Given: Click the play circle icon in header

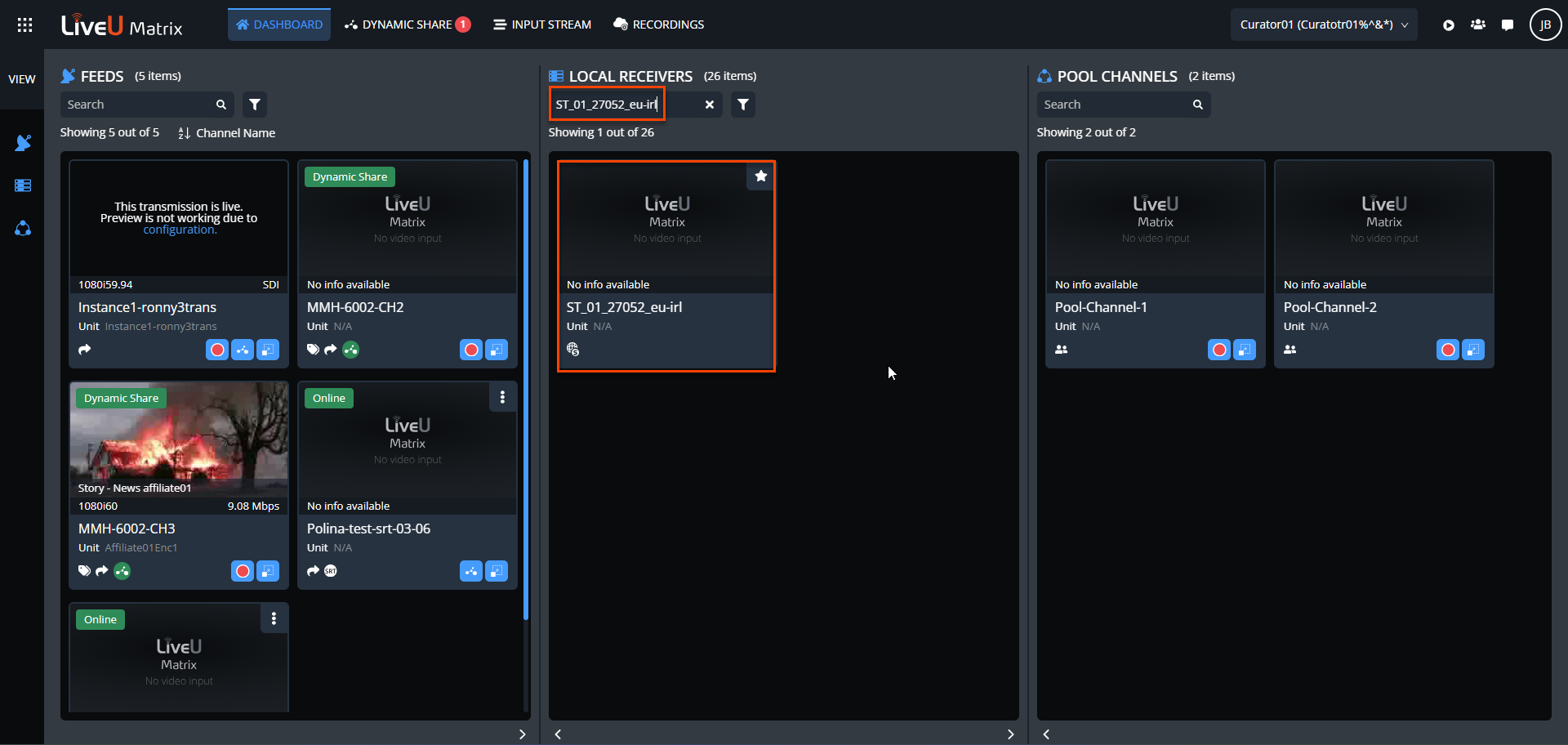Looking at the screenshot, I should coord(1448,25).
